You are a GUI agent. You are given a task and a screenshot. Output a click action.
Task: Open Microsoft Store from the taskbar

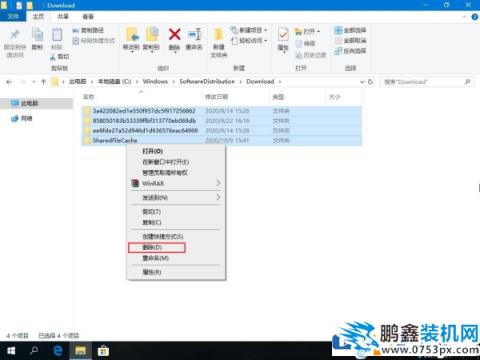[x=103, y=351]
